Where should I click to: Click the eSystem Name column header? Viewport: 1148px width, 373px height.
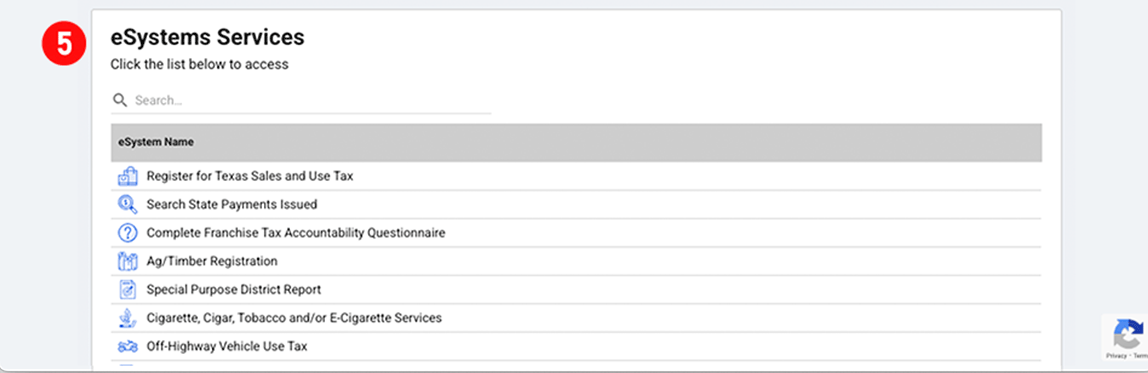point(156,142)
